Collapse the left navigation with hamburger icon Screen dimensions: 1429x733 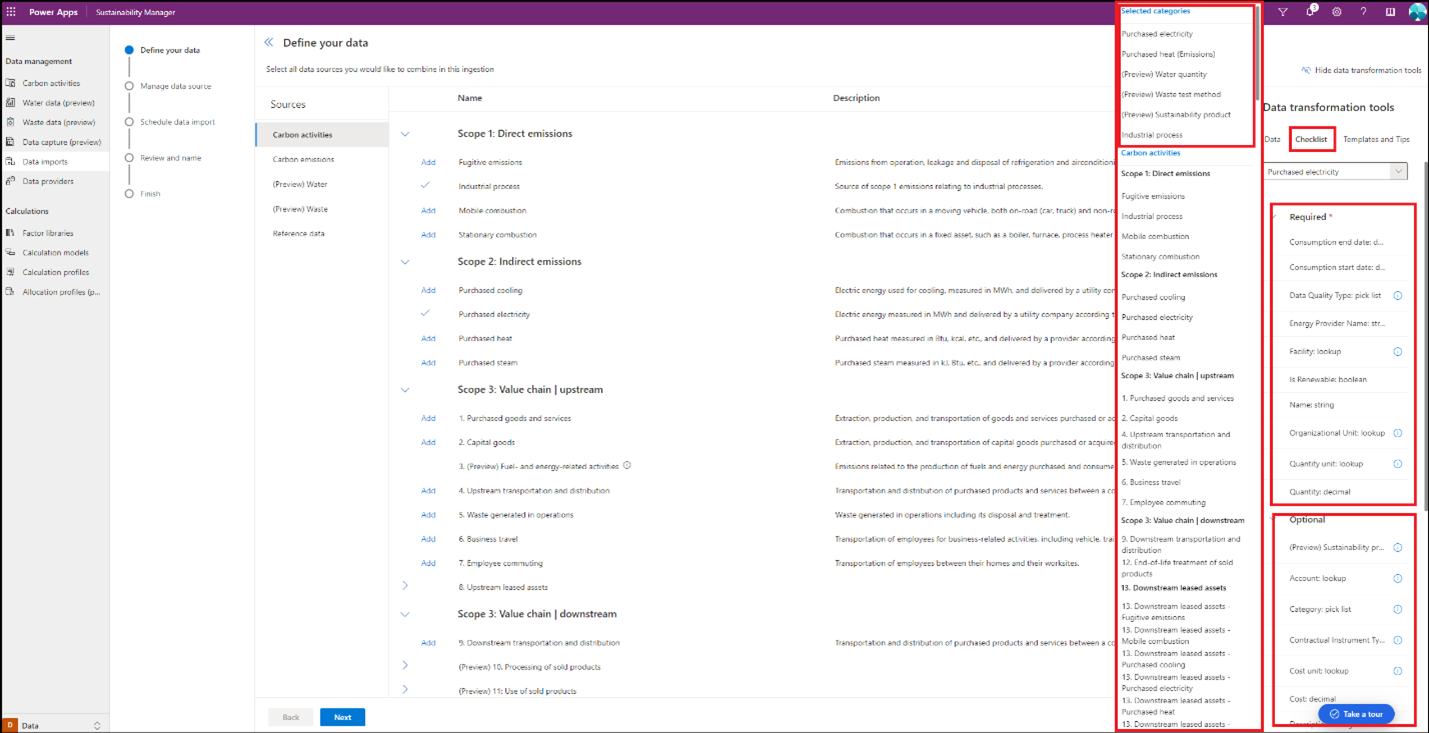[x=10, y=38]
